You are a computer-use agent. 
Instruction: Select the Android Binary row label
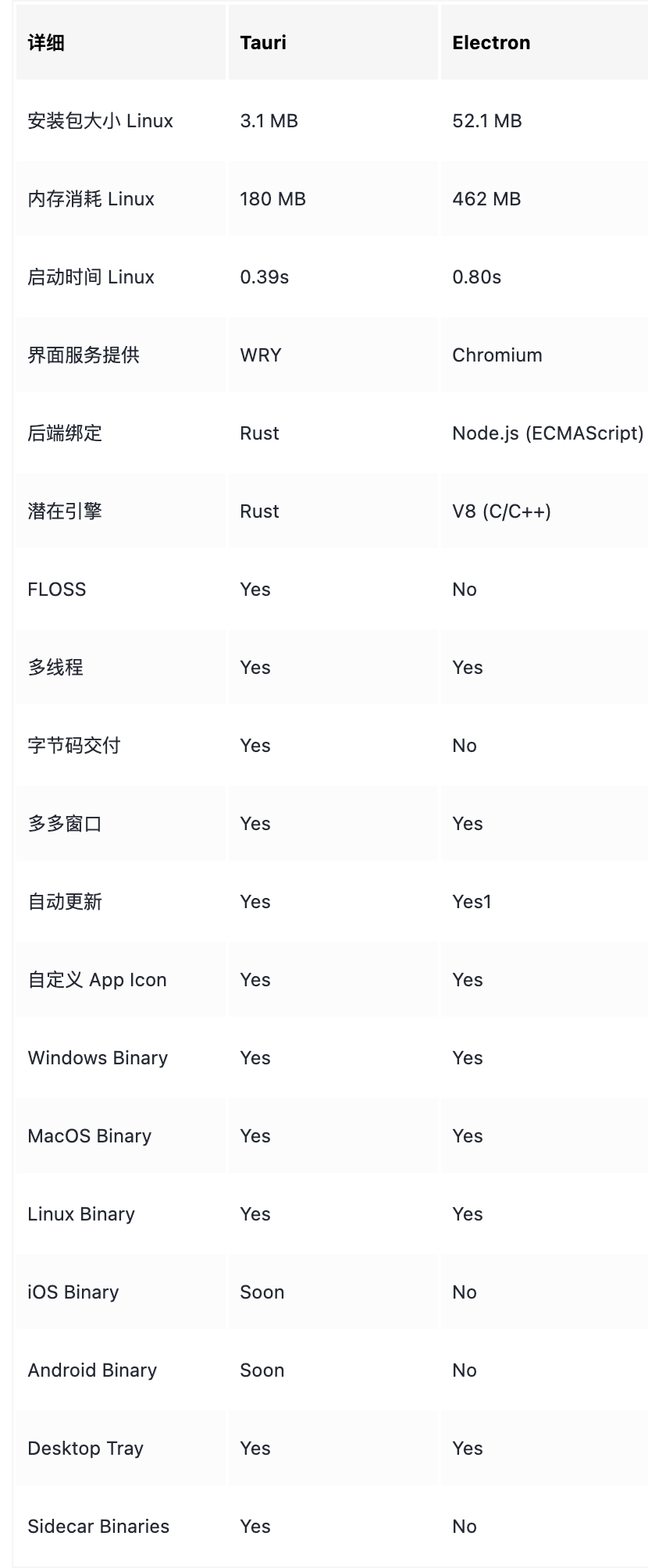pos(92,1370)
